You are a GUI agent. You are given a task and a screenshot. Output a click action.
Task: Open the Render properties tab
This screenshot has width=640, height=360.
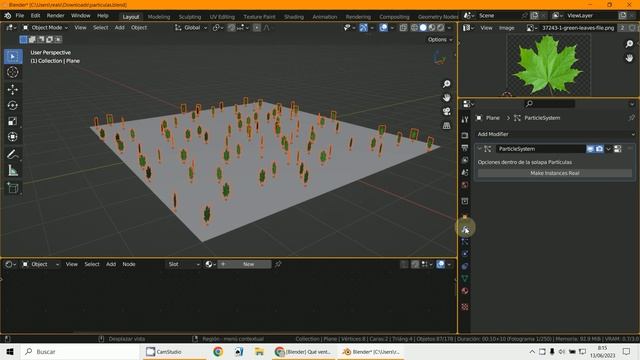tap(465, 136)
